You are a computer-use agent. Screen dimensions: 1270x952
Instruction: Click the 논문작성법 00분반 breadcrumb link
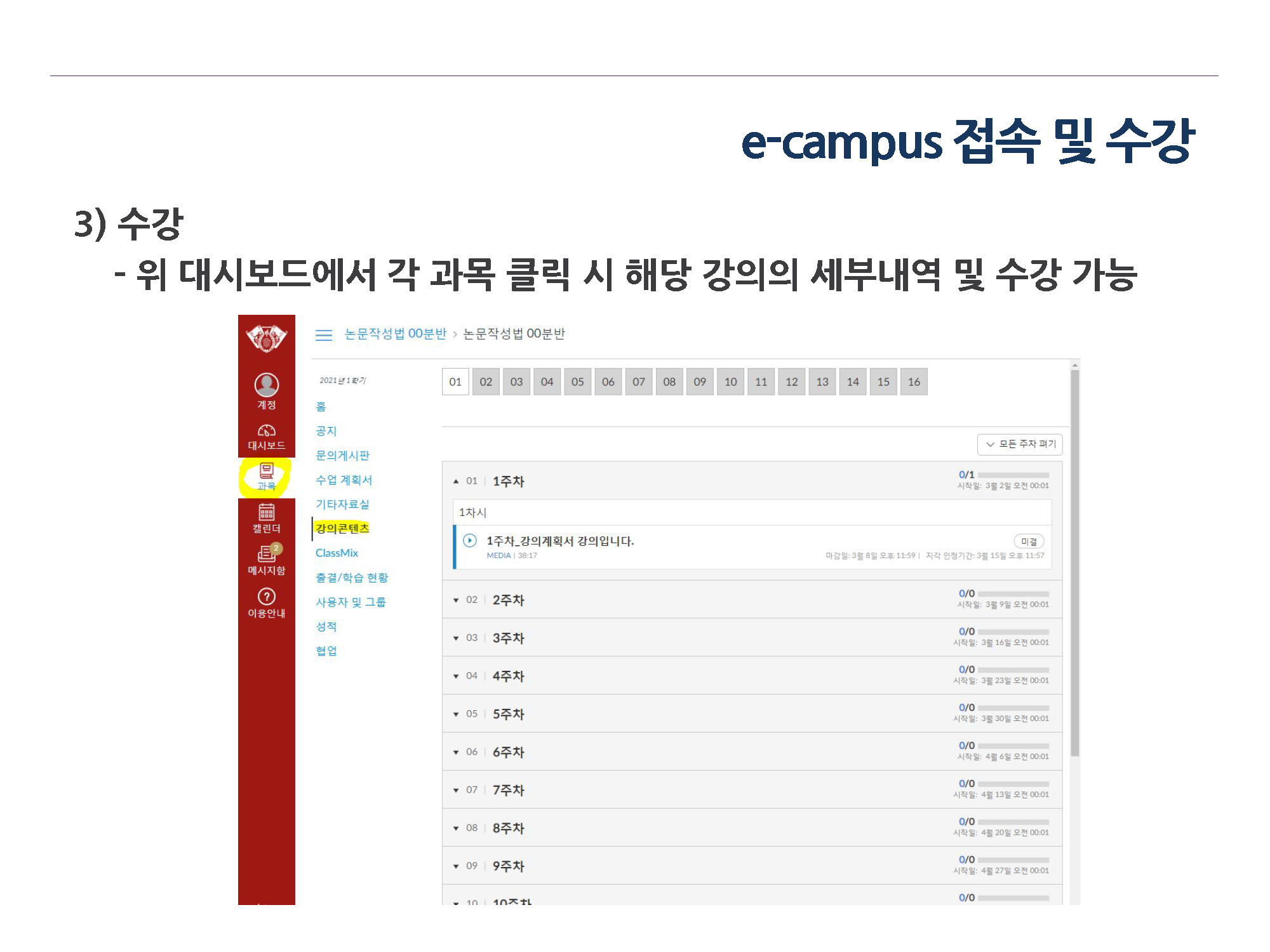pos(396,334)
